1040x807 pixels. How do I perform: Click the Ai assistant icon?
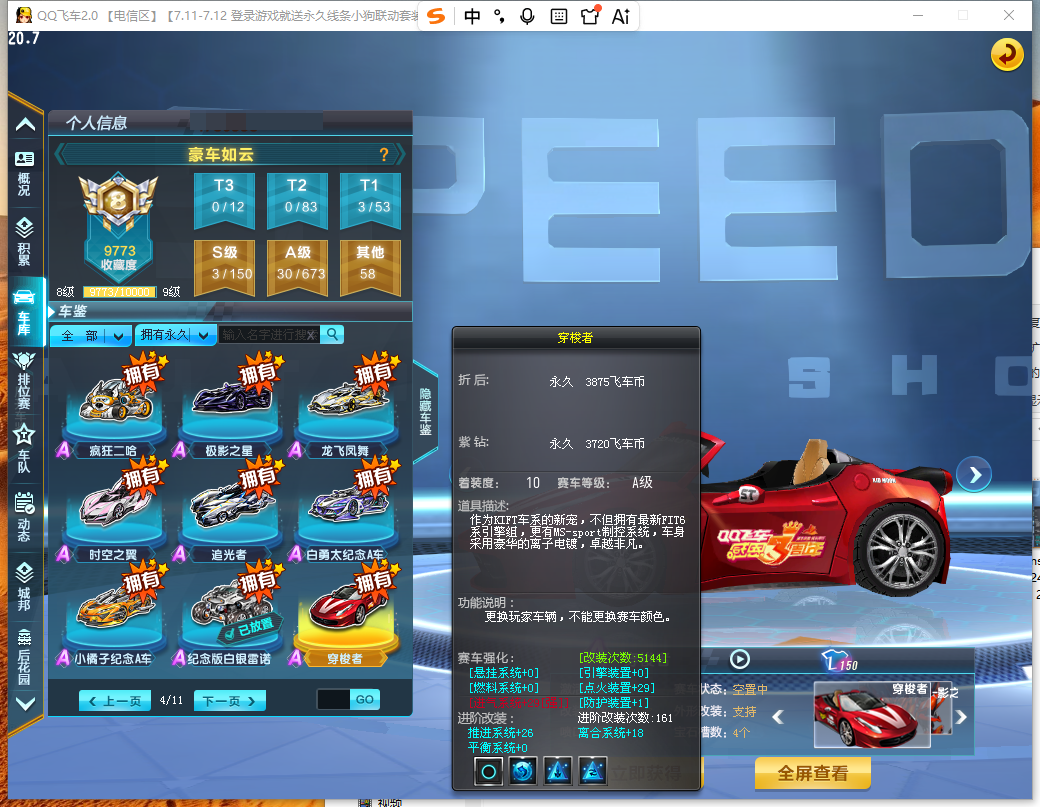[620, 16]
